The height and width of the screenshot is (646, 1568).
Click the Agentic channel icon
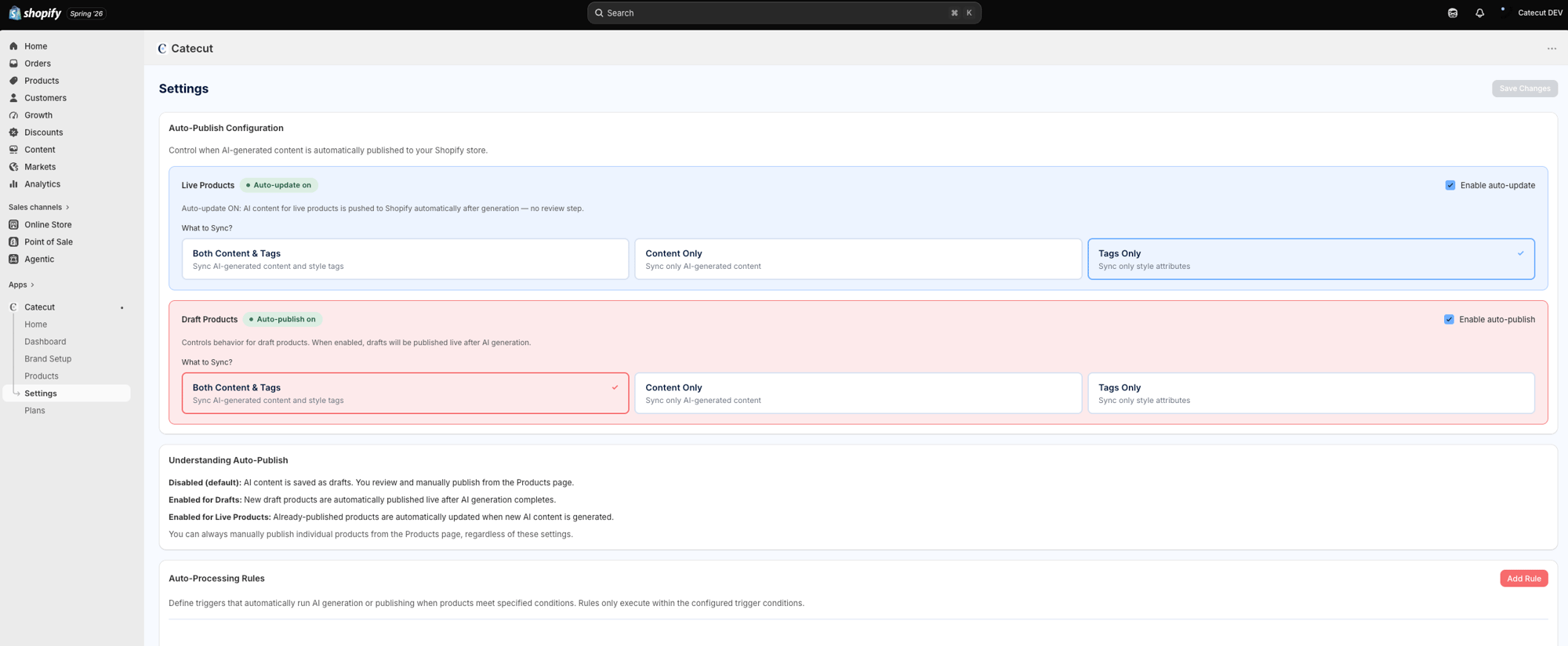point(13,259)
